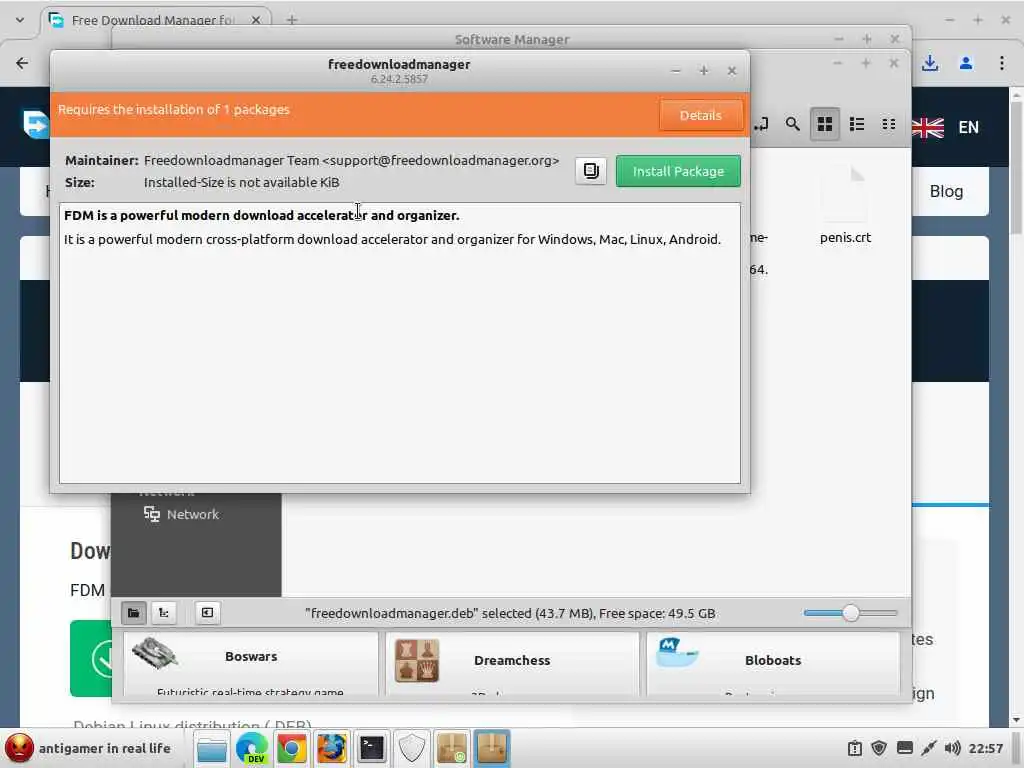Launch Firefox from taskbar
The width and height of the screenshot is (1024, 768).
click(x=332, y=748)
